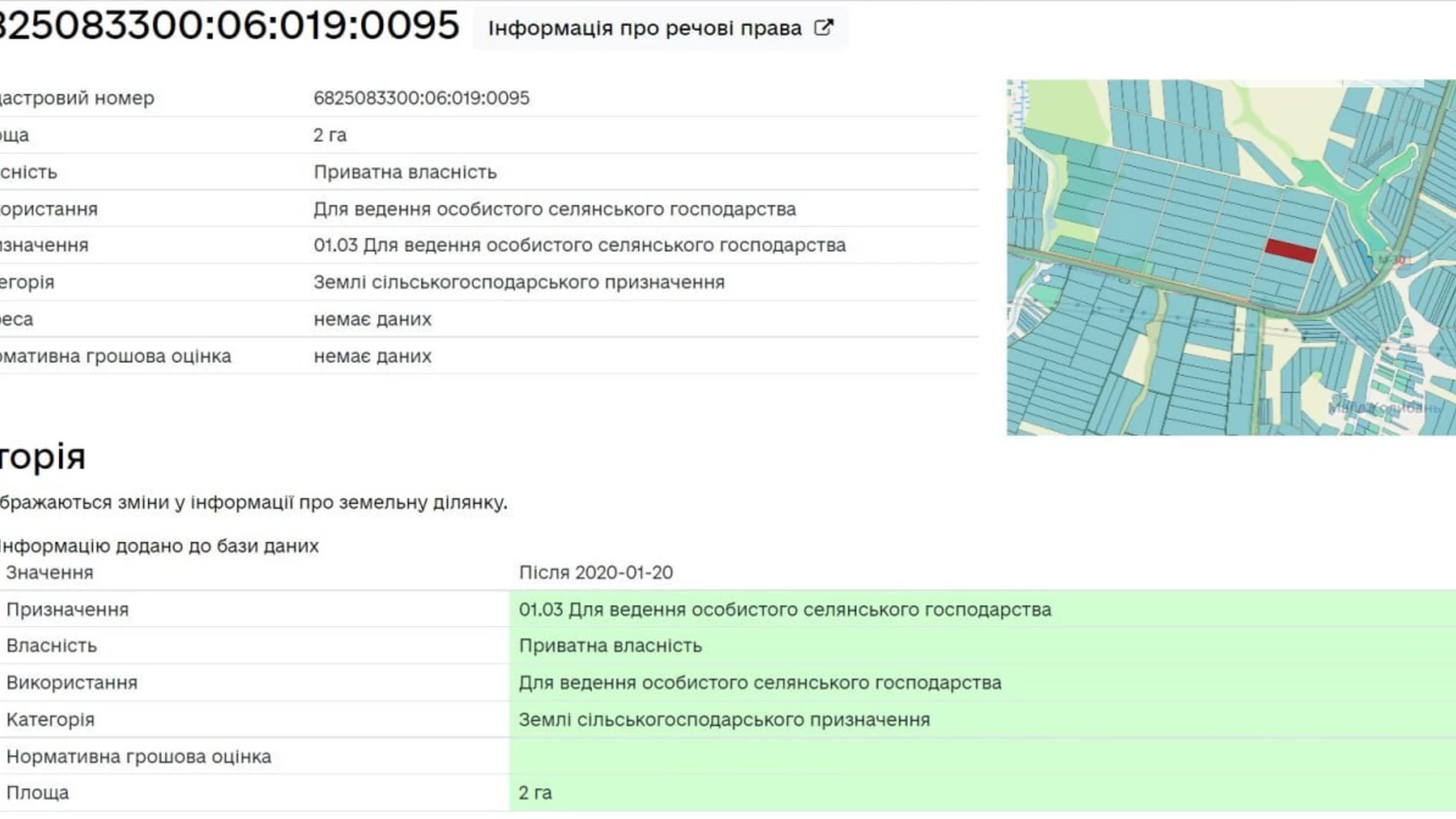
Task: Click the Після 2020-01-20 column header
Action: (x=596, y=573)
